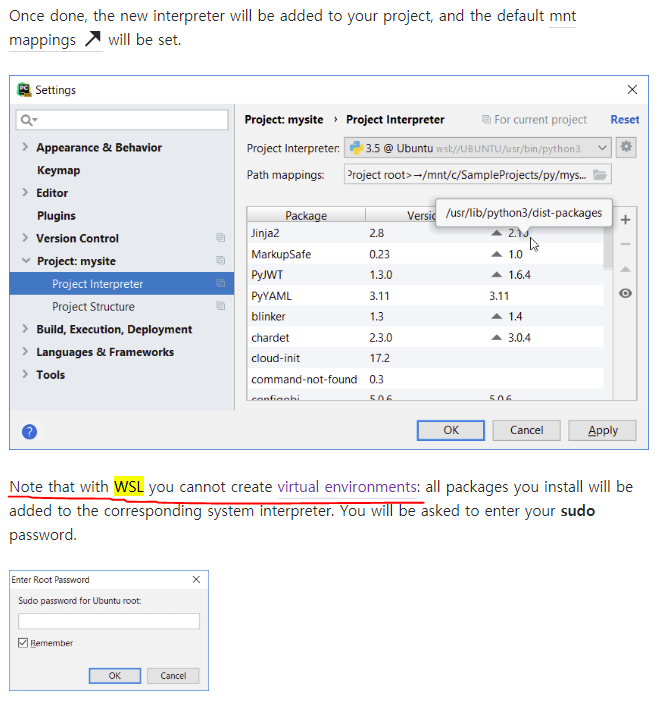
Task: Click OK in Root Password dialog
Action: pyautogui.click(x=115, y=676)
